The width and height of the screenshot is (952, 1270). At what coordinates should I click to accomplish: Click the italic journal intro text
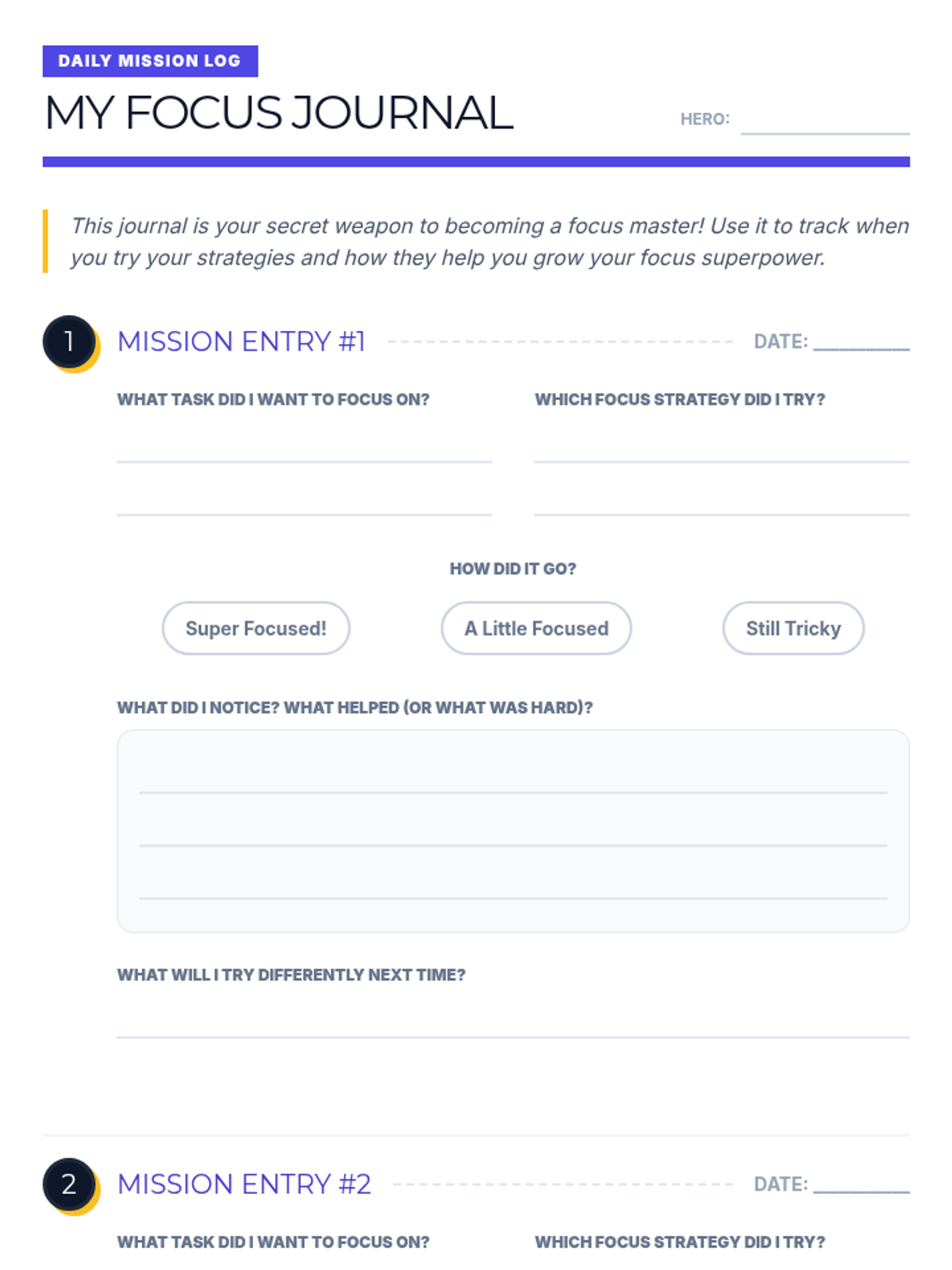click(489, 241)
